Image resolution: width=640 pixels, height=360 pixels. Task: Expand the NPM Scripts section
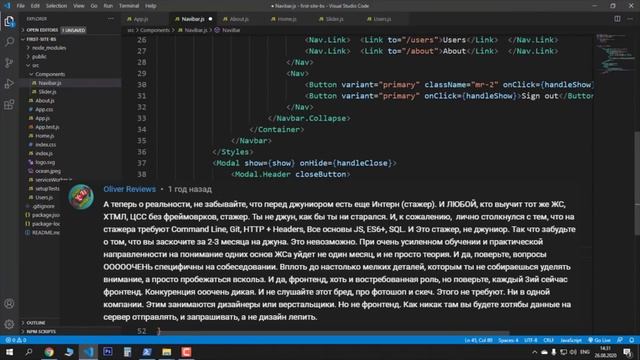click(x=41, y=331)
